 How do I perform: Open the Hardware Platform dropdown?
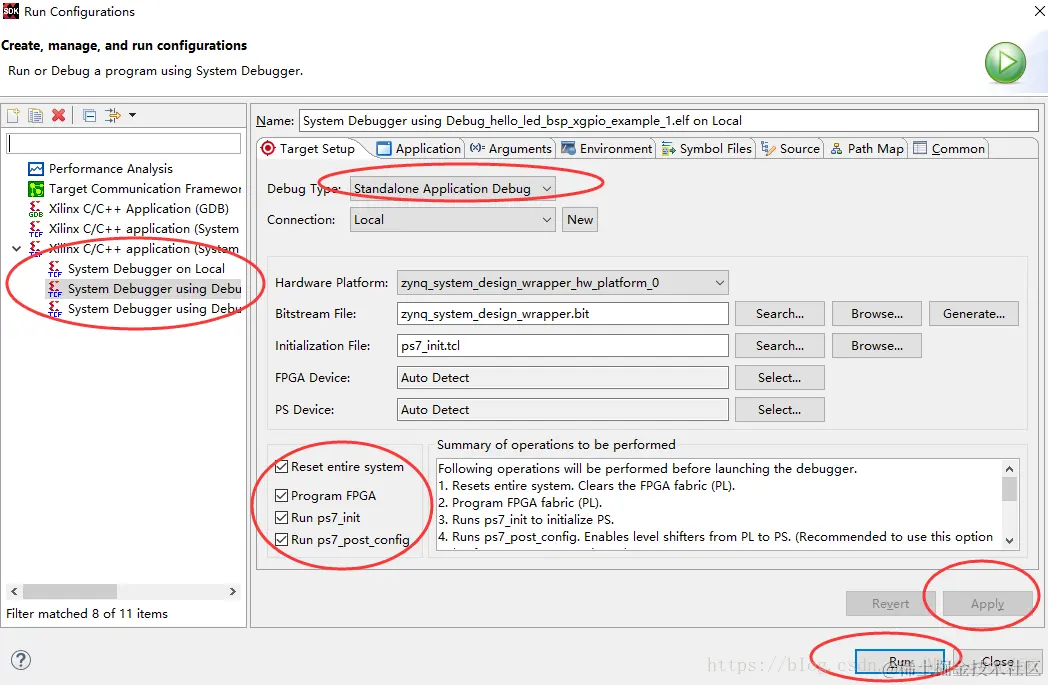point(562,283)
